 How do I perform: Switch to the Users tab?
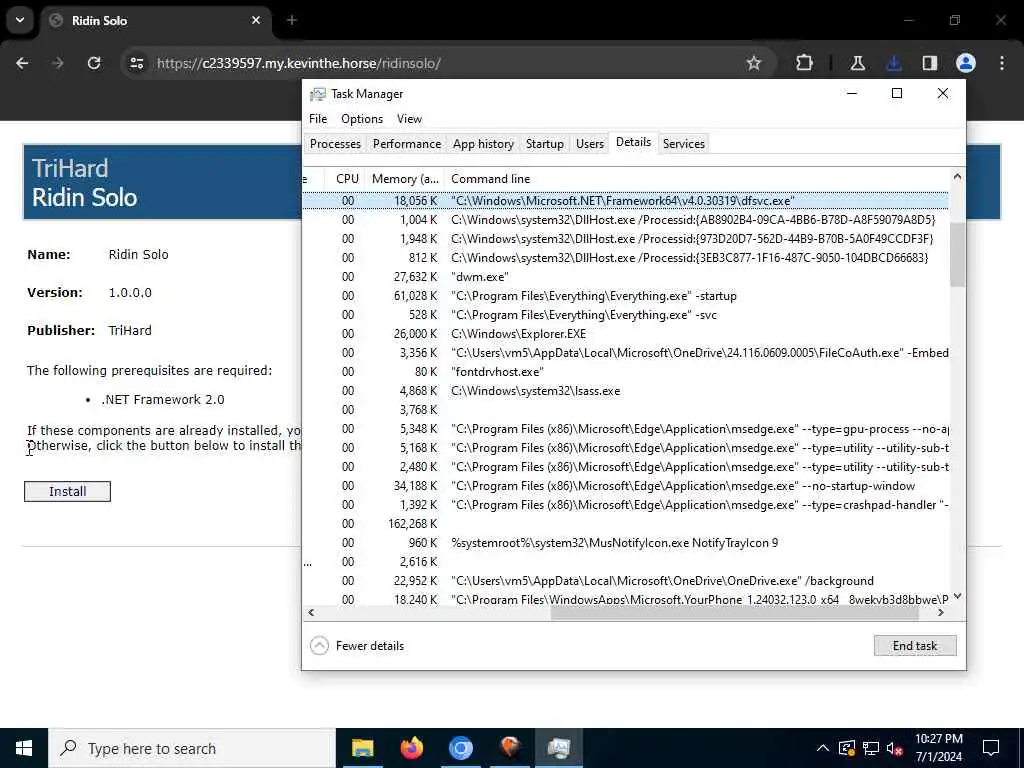(x=590, y=144)
